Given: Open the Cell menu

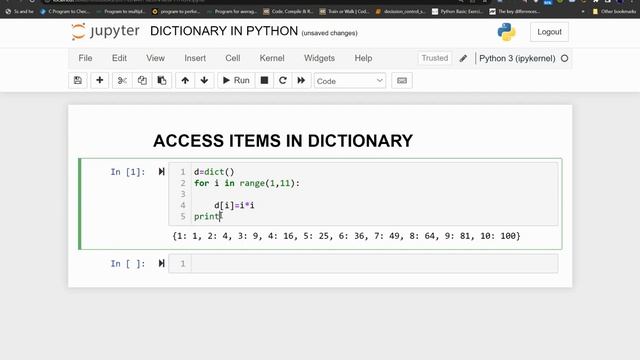Looking at the screenshot, I should click(x=233, y=58).
